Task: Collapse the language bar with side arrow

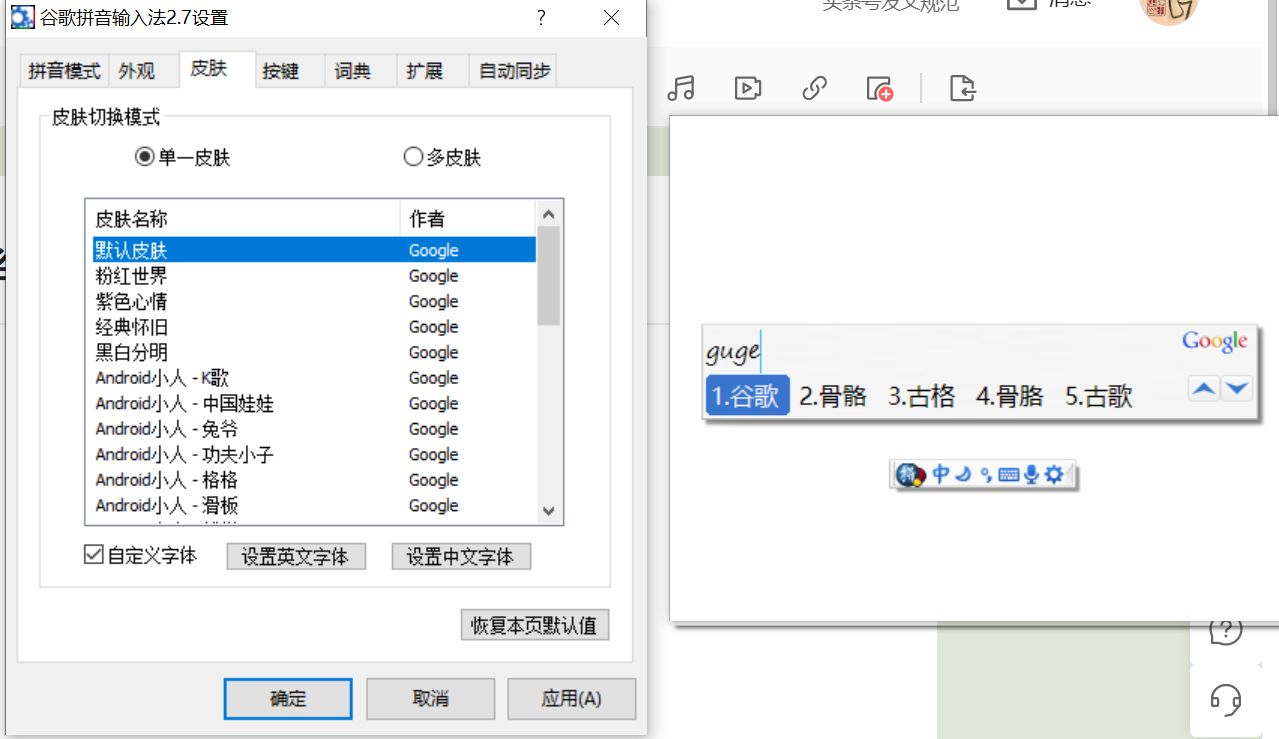Action: tap(1069, 475)
